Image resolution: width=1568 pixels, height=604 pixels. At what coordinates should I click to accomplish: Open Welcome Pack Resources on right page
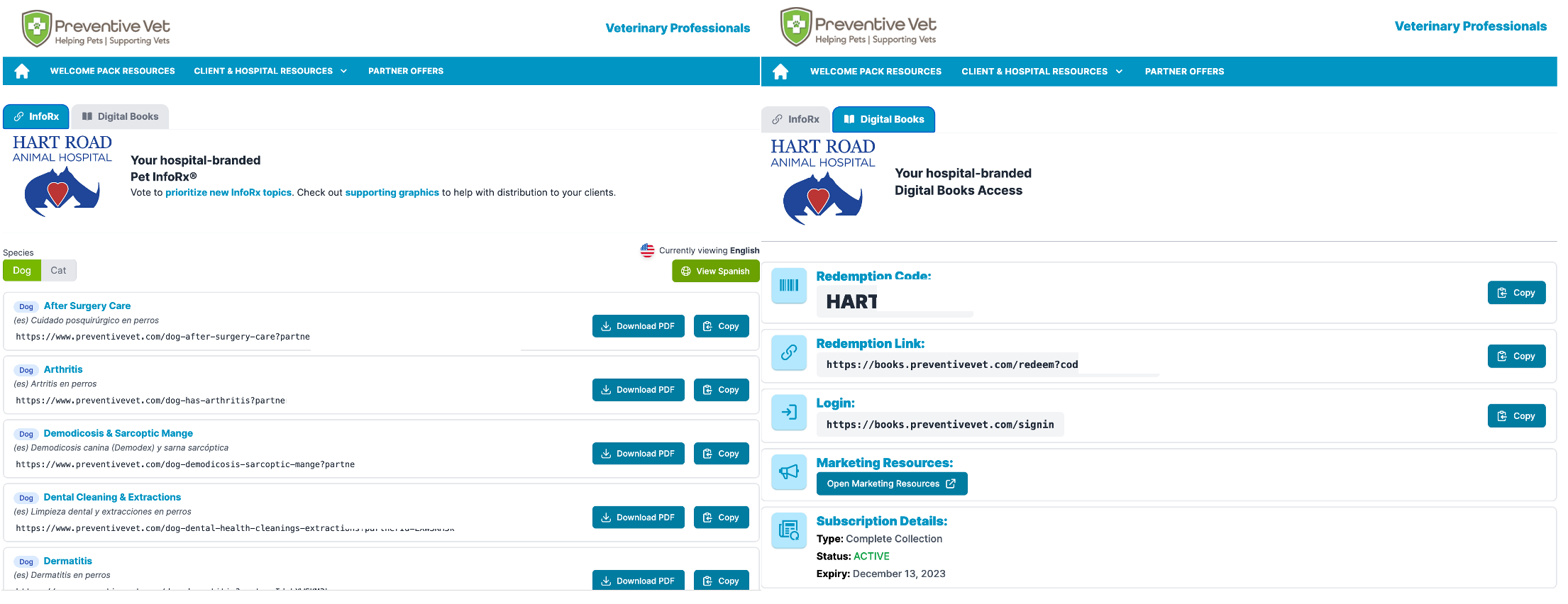tap(876, 72)
